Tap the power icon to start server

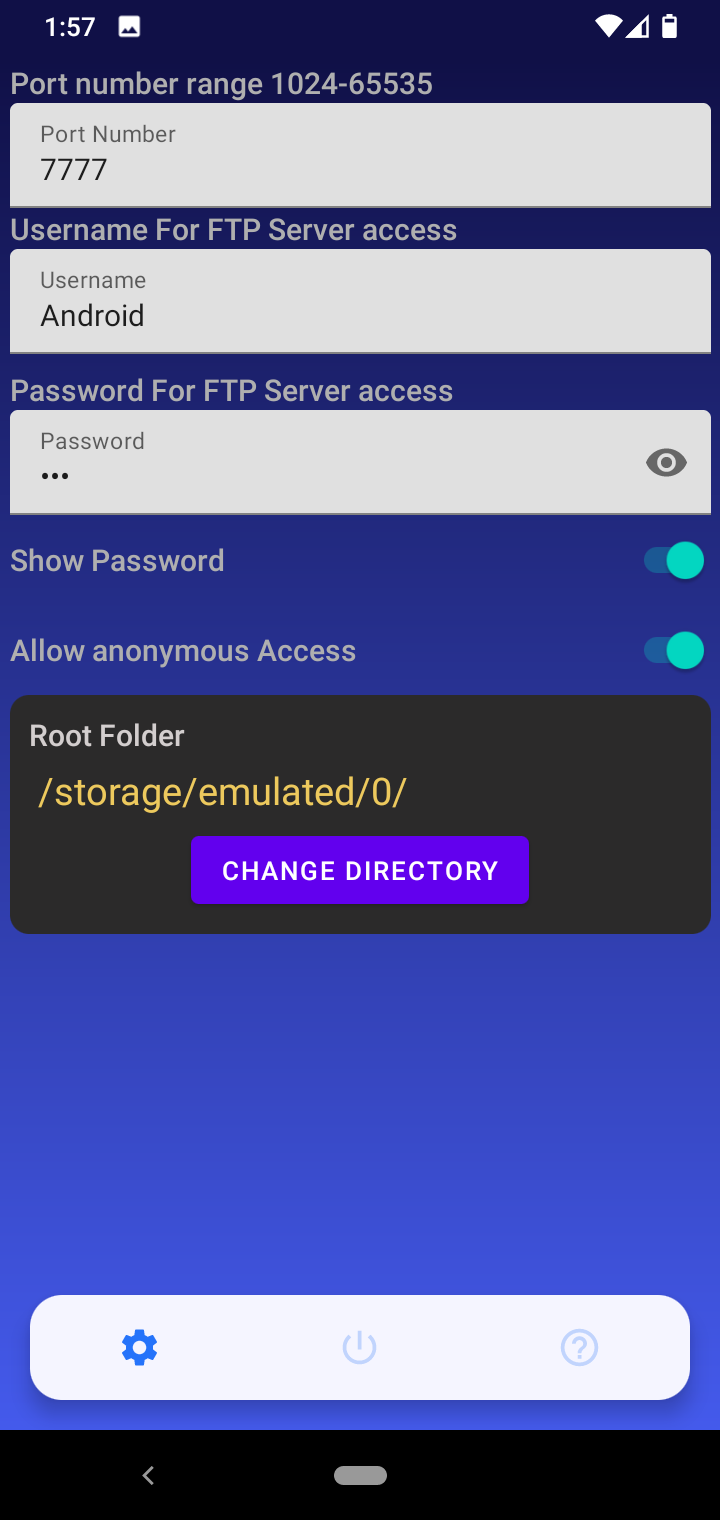(x=360, y=1348)
